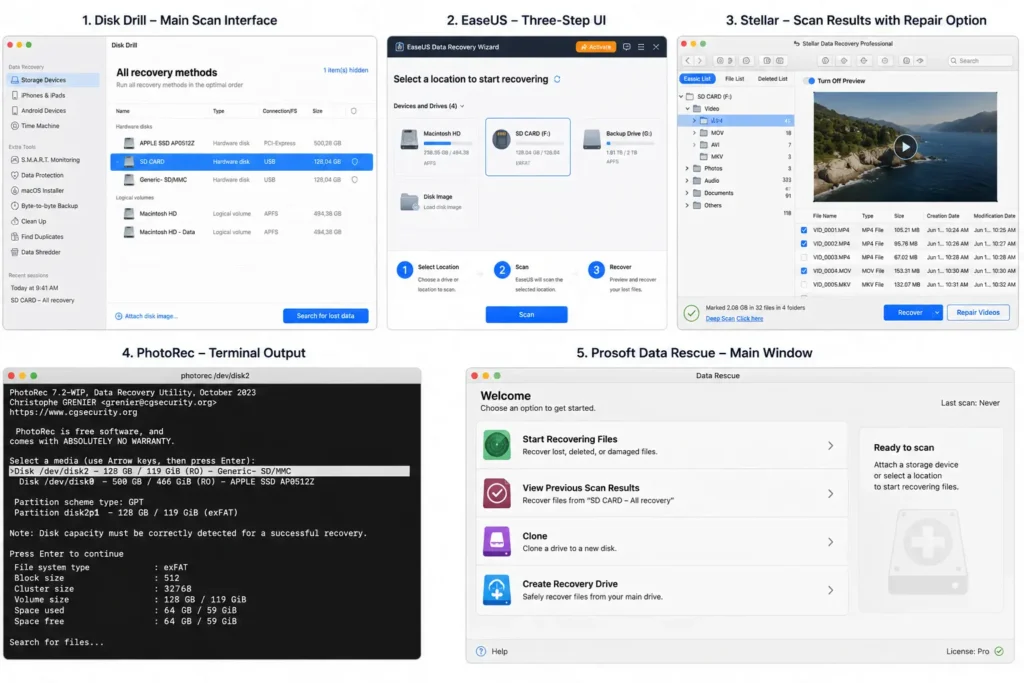Click Start Recovering Files radar icon

coord(496,445)
